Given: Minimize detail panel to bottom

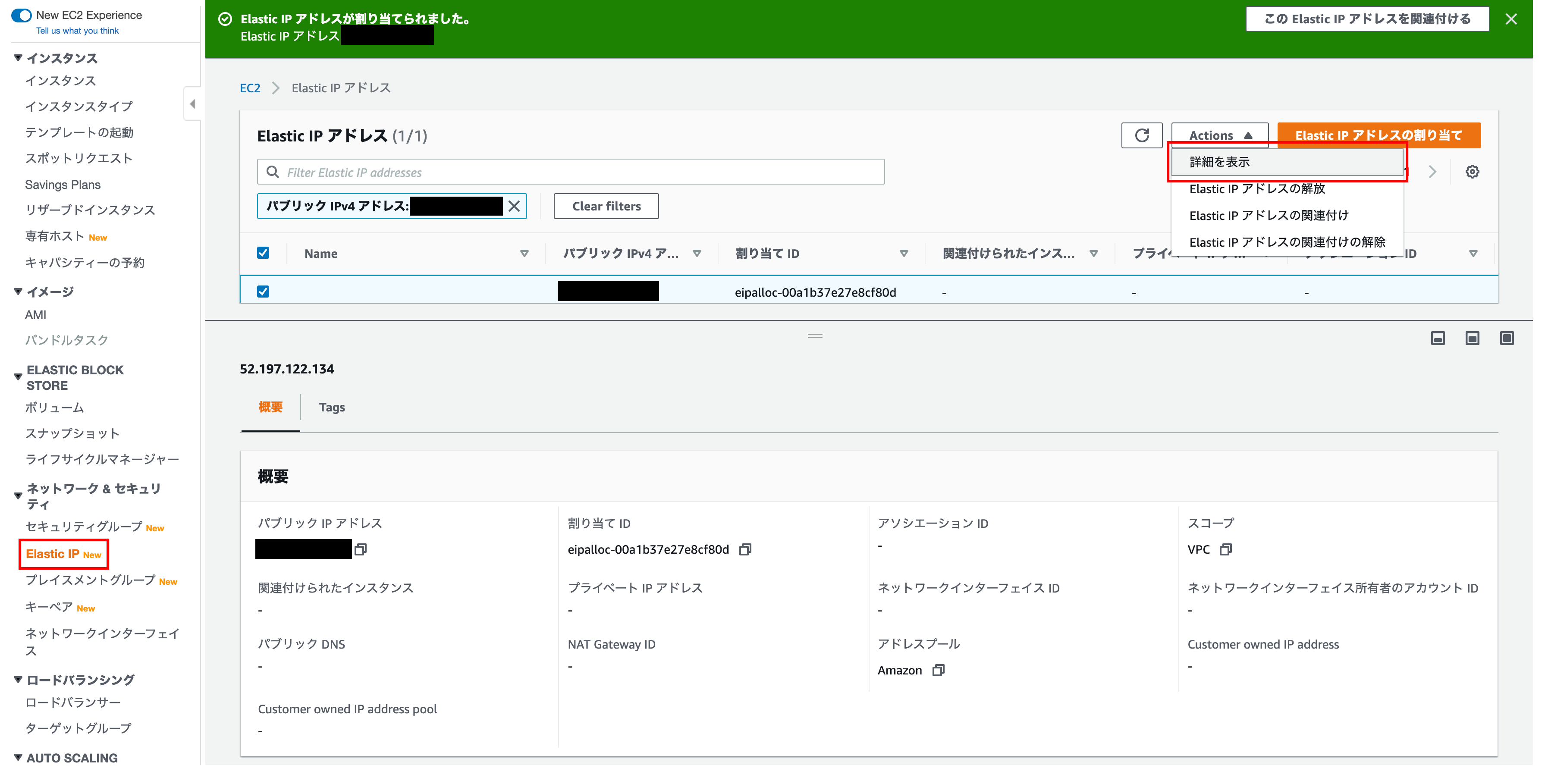Looking at the screenshot, I should 1438,339.
